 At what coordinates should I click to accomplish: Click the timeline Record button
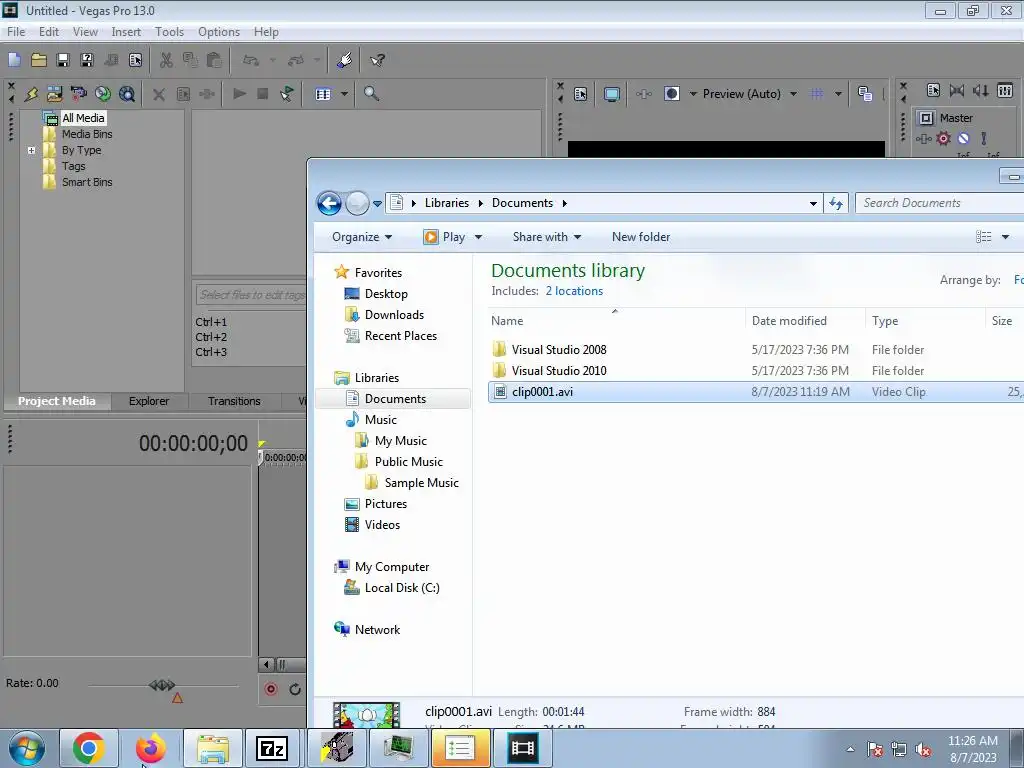click(271, 689)
